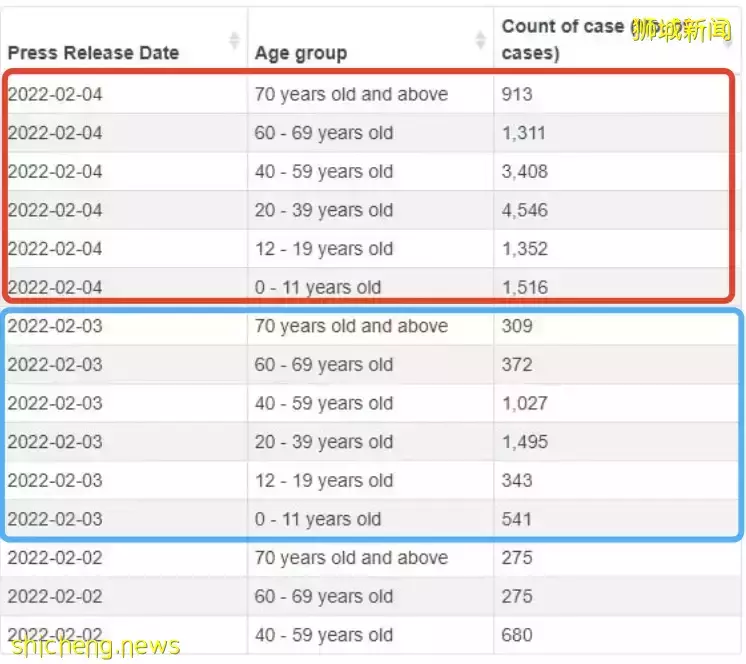This screenshot has width=746, height=664.
Task: Sort by the Age group column header
Action: [x=301, y=53]
